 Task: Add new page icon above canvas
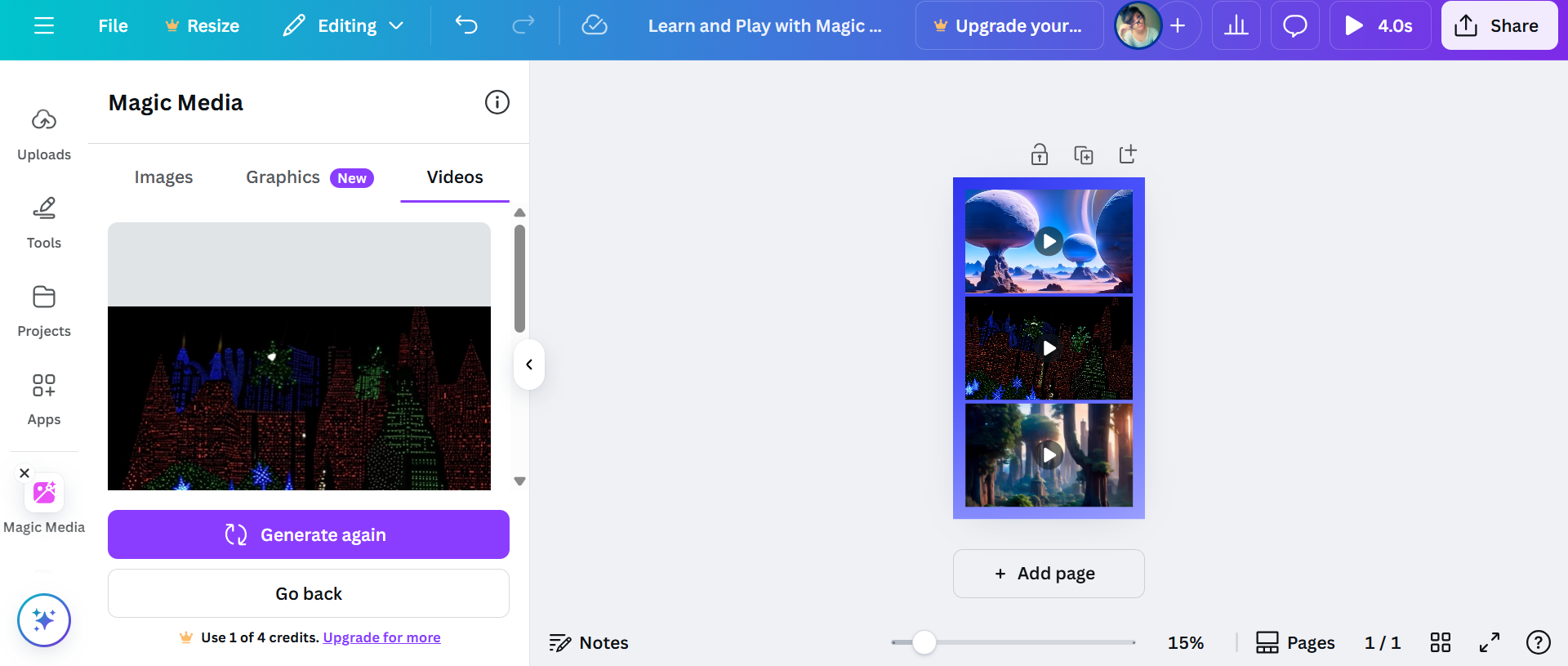point(1128,154)
